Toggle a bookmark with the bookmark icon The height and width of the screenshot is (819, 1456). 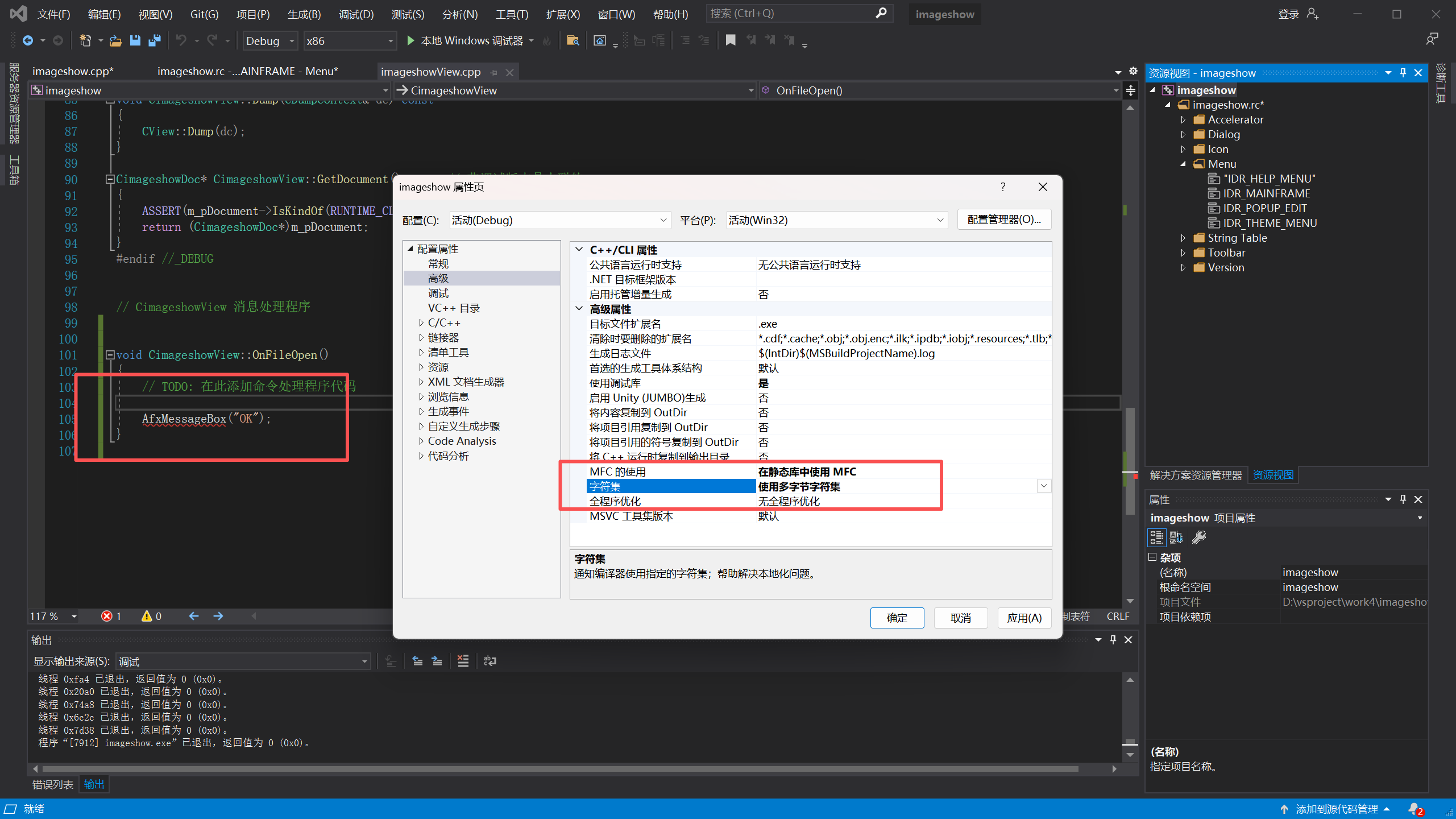pyautogui.click(x=731, y=40)
